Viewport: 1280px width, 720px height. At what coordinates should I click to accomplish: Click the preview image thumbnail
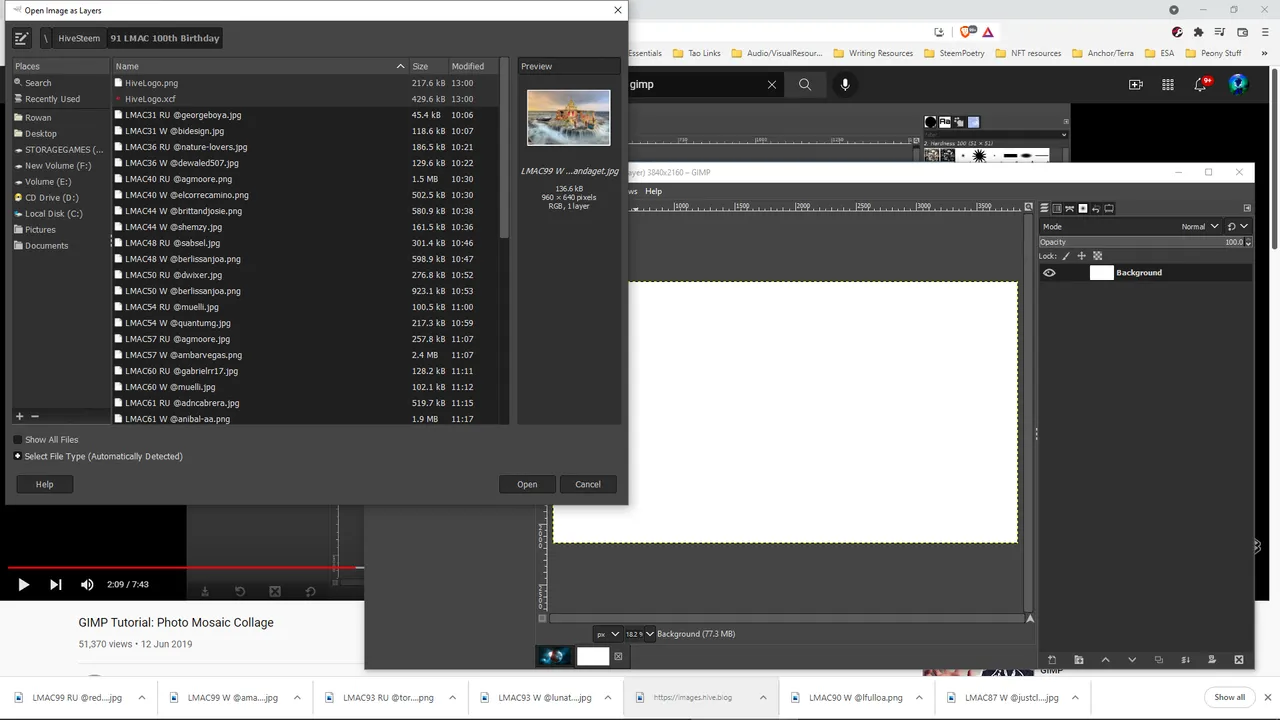coord(569,118)
